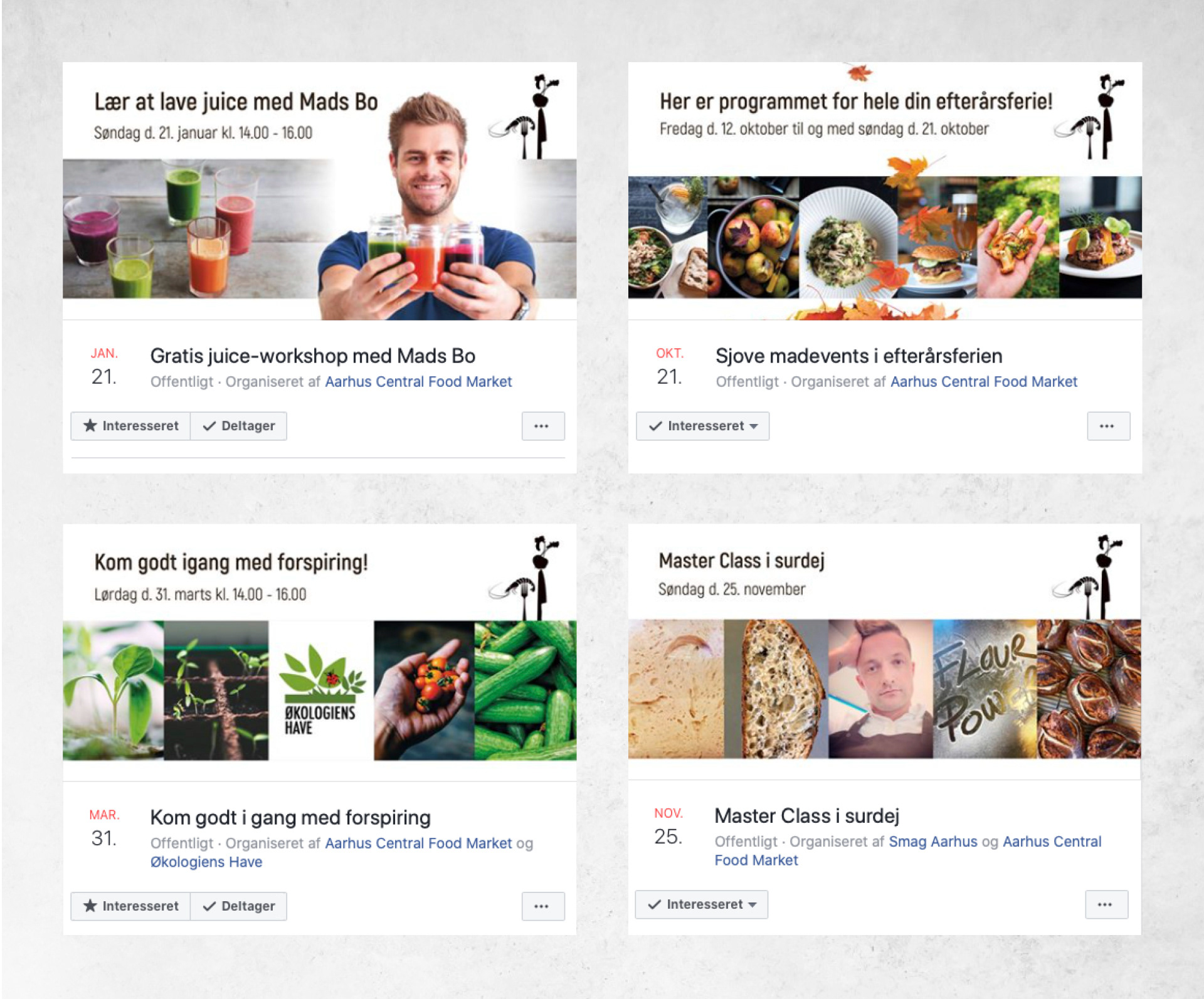Open Gratis juice-workshop med Mads Bo title
The width and height of the screenshot is (1204, 999).
tap(312, 356)
